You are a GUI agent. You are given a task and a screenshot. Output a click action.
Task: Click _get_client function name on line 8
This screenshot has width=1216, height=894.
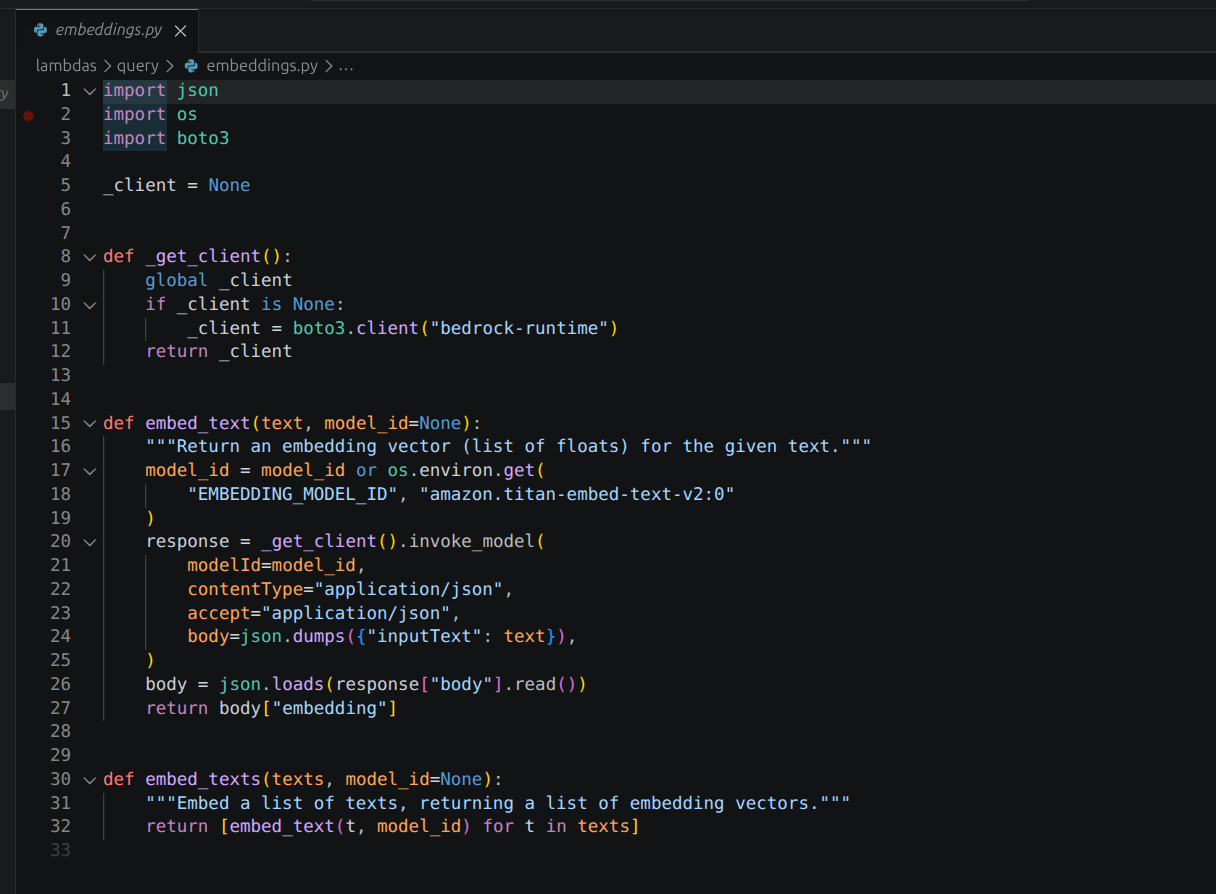pos(203,257)
